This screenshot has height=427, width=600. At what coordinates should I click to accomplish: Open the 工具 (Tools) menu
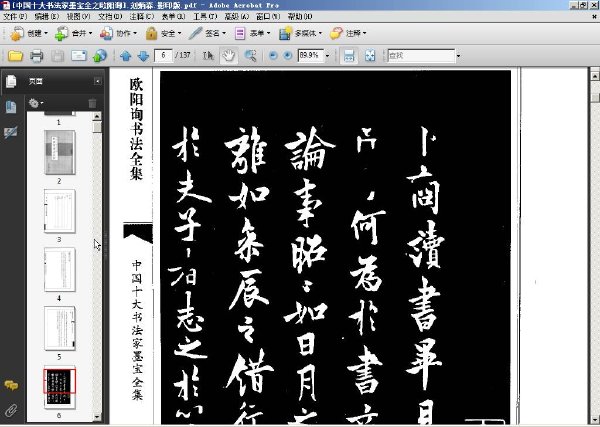coord(205,16)
